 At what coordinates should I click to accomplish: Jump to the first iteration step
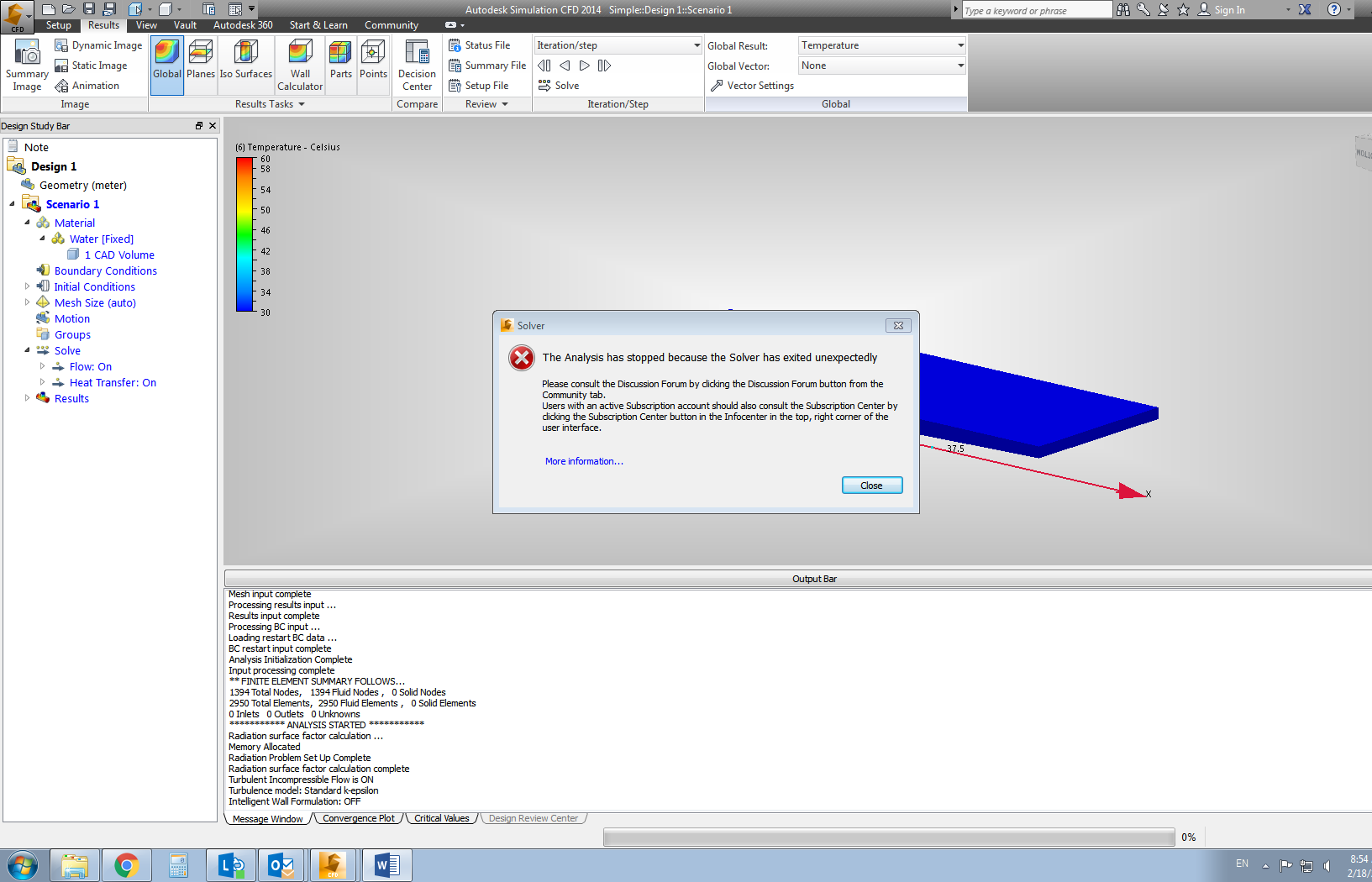pos(544,66)
